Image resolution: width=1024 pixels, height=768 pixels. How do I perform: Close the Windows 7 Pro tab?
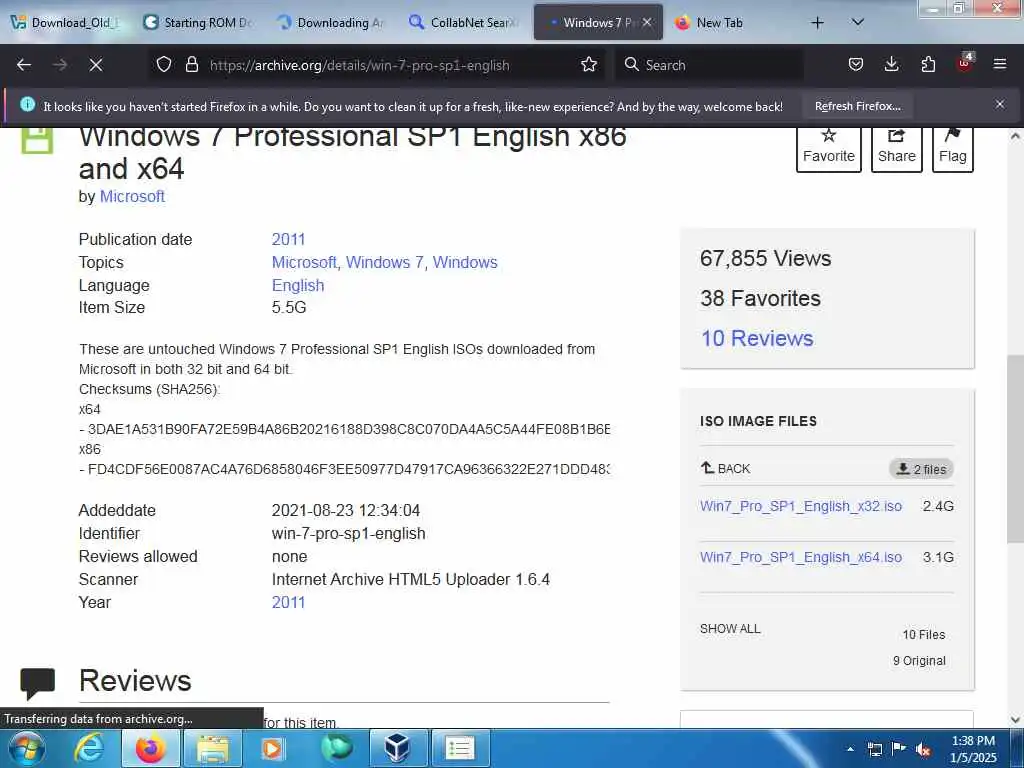tap(647, 22)
